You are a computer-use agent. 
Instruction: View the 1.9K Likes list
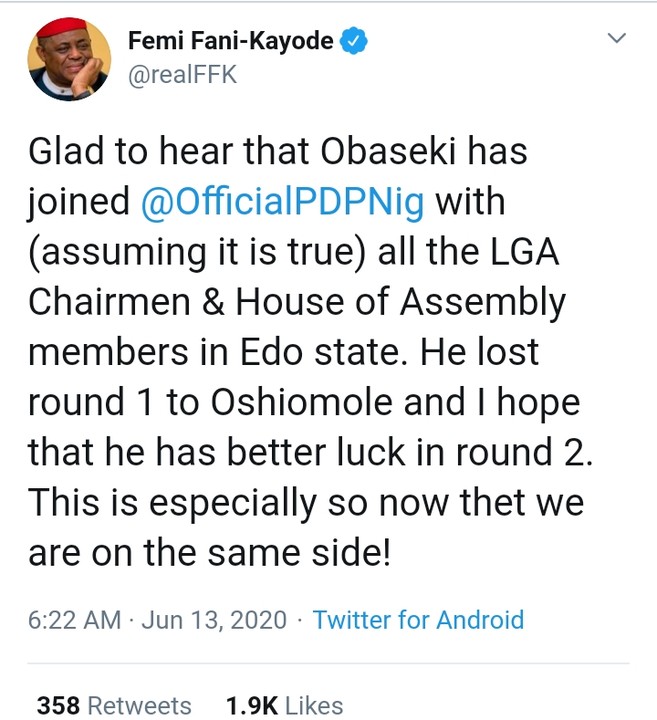(x=284, y=705)
